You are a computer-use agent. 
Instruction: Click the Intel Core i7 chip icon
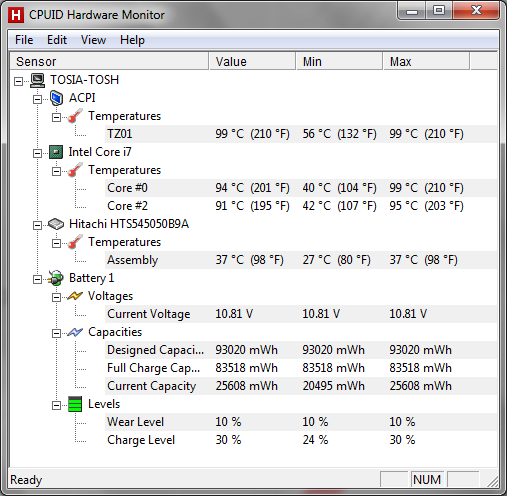(56, 152)
